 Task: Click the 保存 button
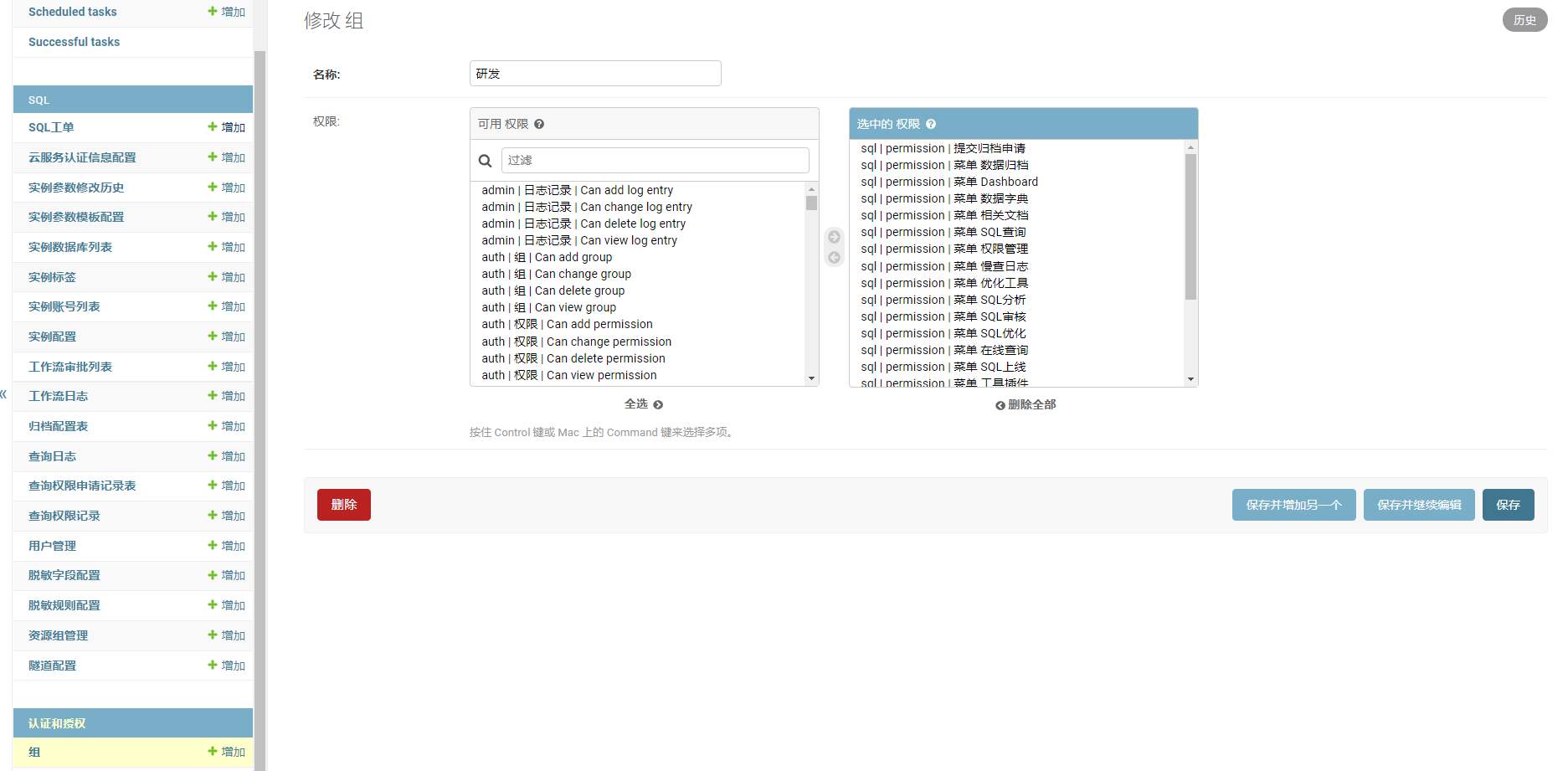click(x=1508, y=505)
